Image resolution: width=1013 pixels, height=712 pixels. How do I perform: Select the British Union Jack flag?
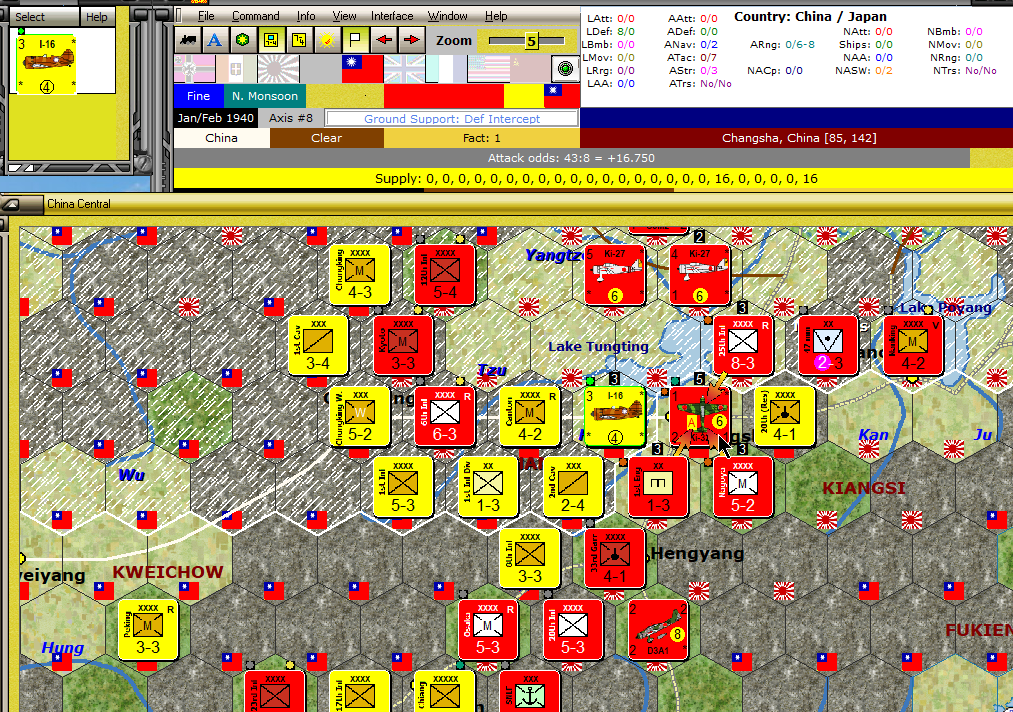(404, 68)
